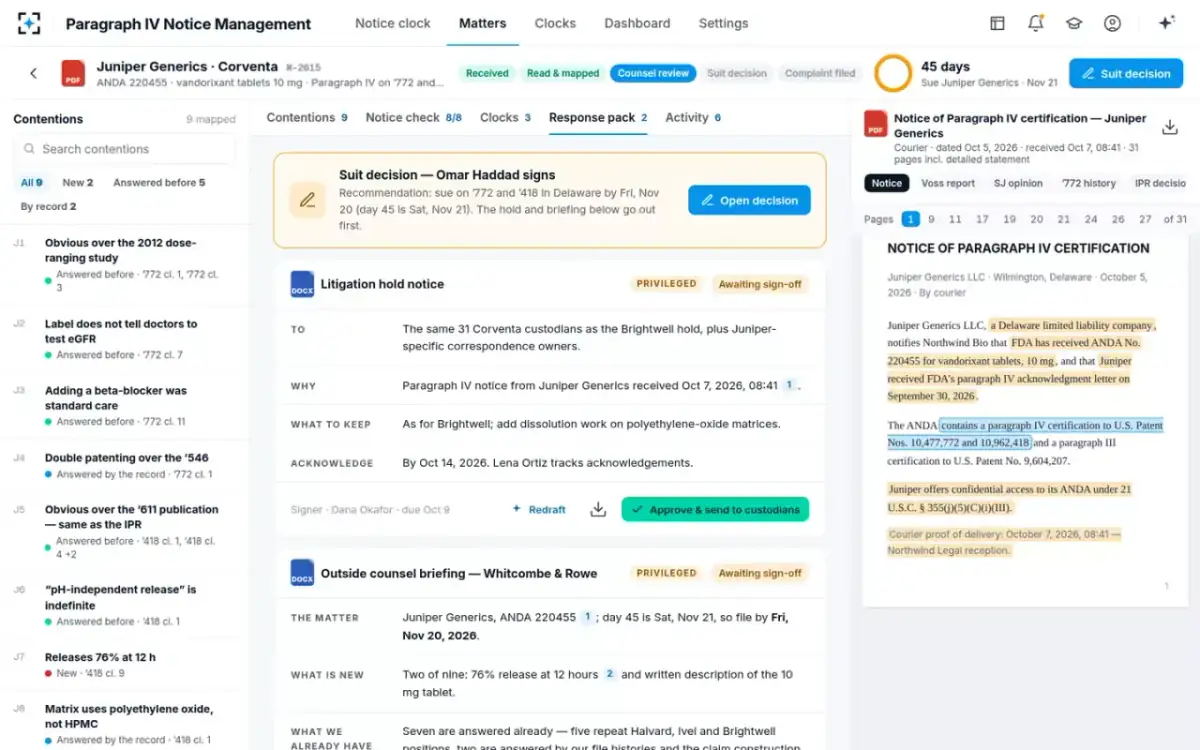The image size is (1200, 750).
Task: Jump to page 24 of the notice
Action: pyautogui.click(x=1090, y=219)
